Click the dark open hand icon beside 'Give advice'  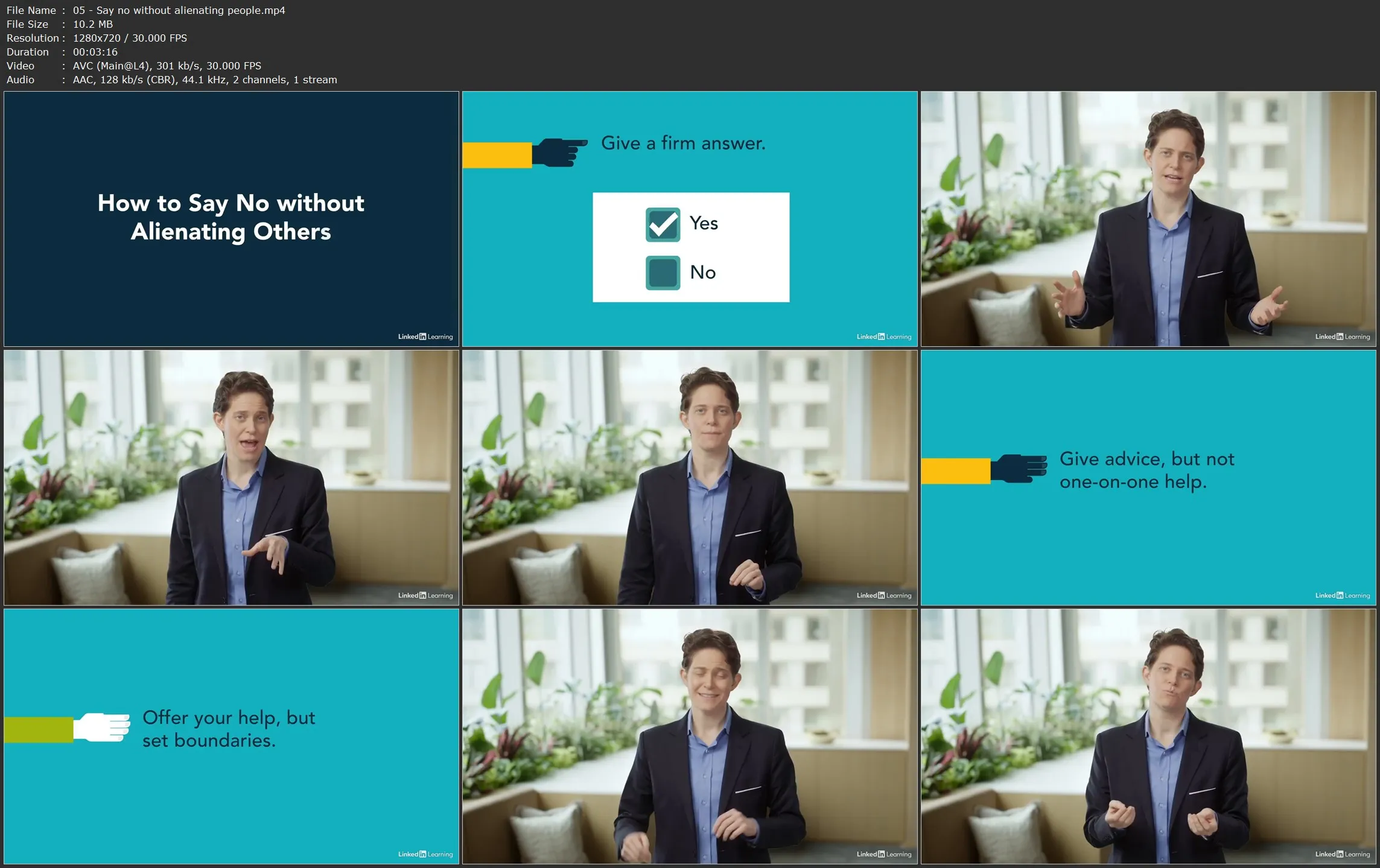(1019, 469)
